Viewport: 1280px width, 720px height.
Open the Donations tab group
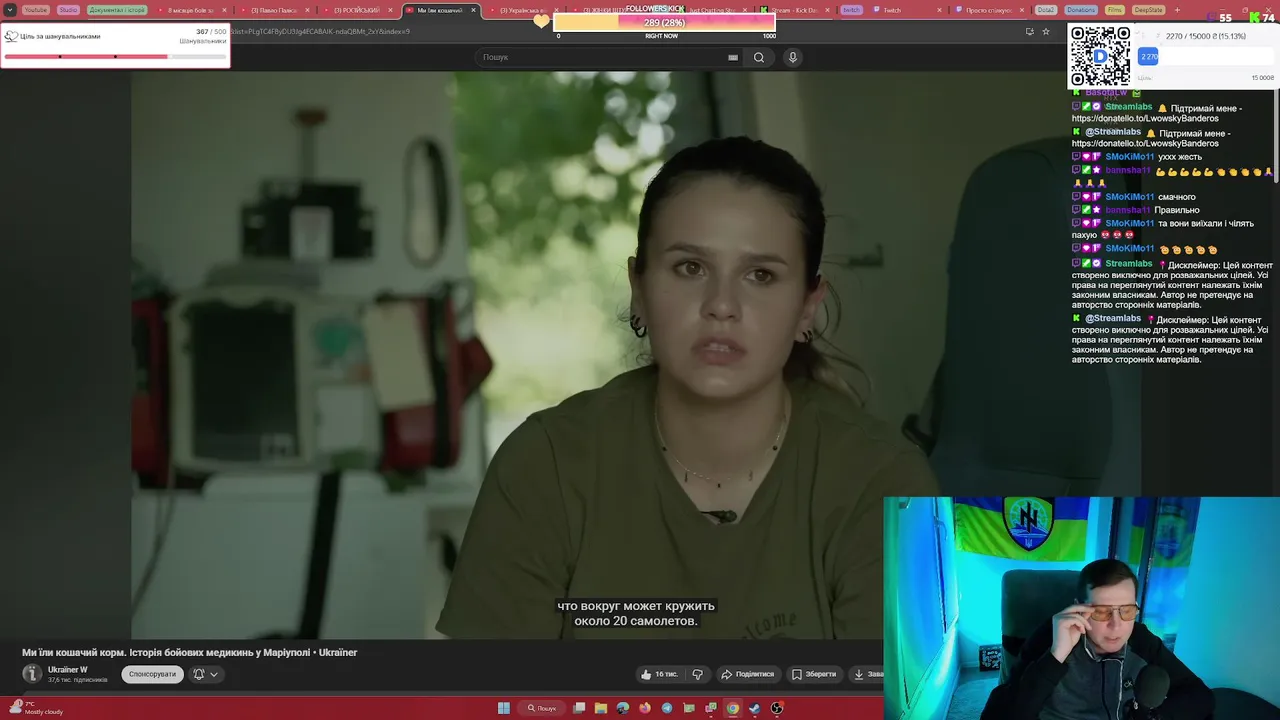click(x=1081, y=10)
